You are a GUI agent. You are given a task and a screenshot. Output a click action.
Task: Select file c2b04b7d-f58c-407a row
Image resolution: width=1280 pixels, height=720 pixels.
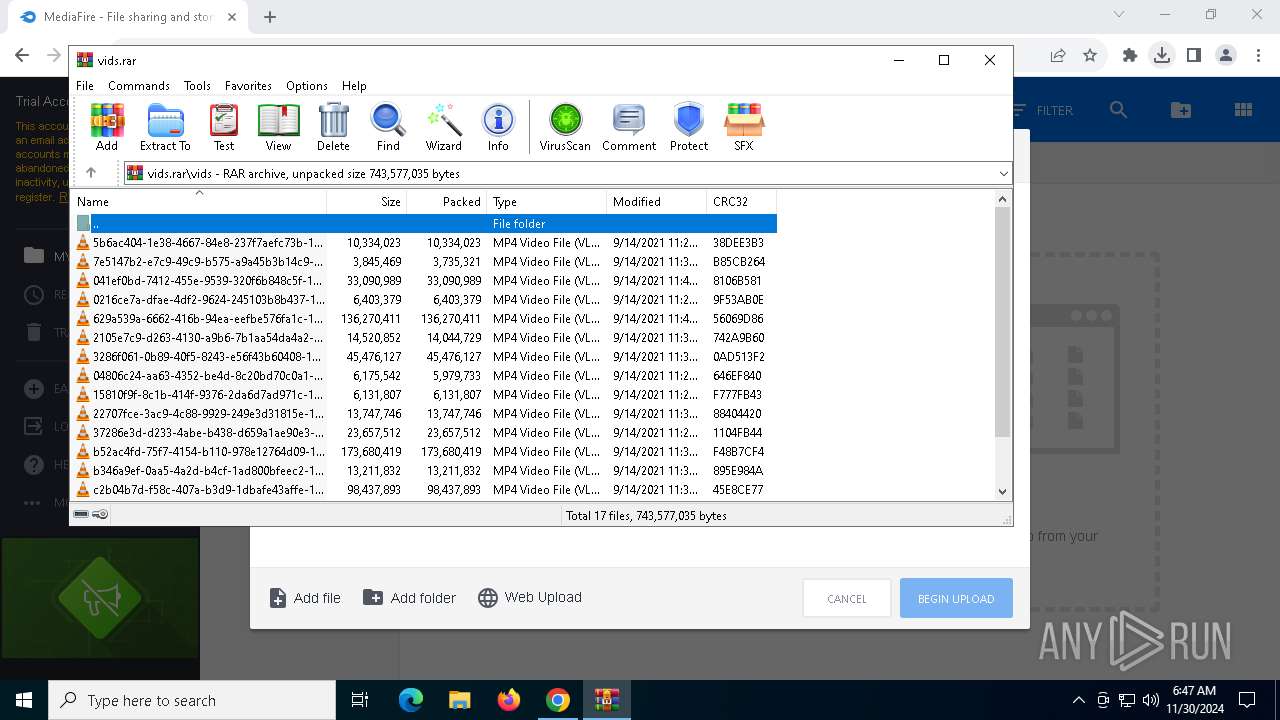(x=424, y=490)
